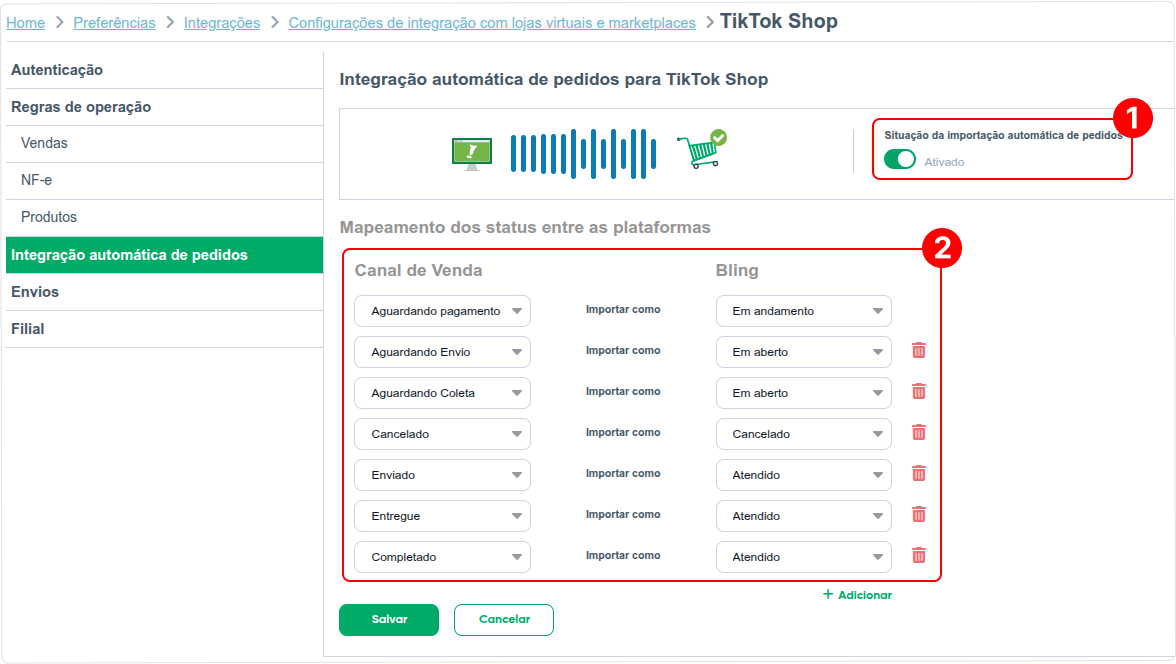1176x664 pixels.
Task: Click the Mapeamento dos status entre as plataformas heading
Action: point(525,227)
